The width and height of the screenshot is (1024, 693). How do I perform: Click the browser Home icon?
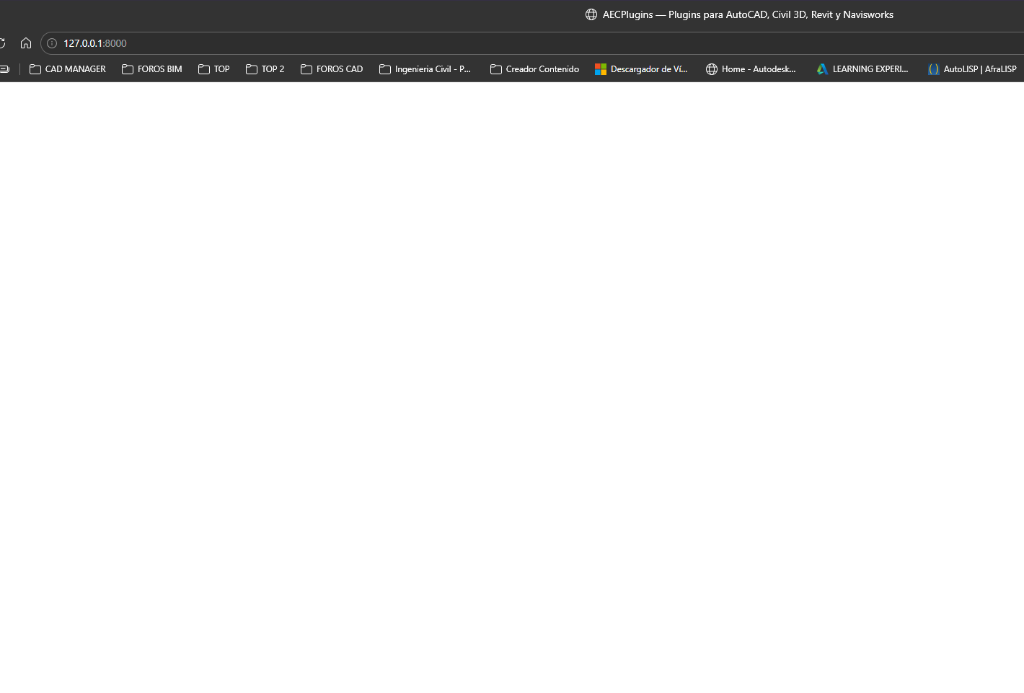[25, 43]
